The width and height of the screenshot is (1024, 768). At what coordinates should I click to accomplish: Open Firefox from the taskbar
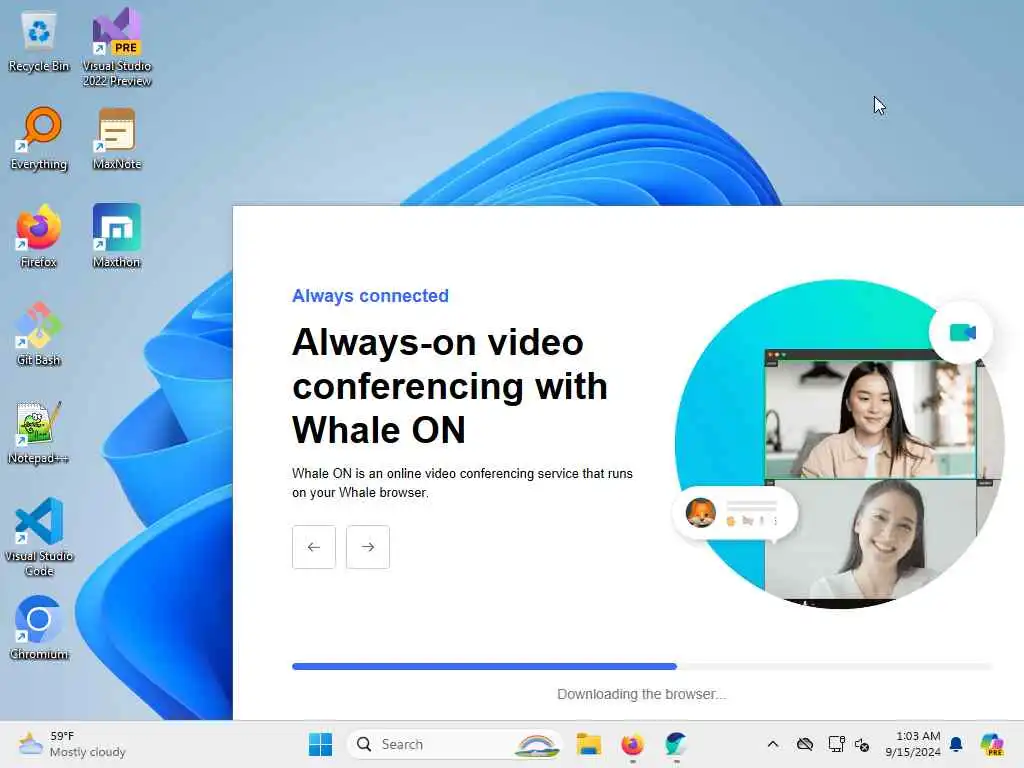click(632, 744)
